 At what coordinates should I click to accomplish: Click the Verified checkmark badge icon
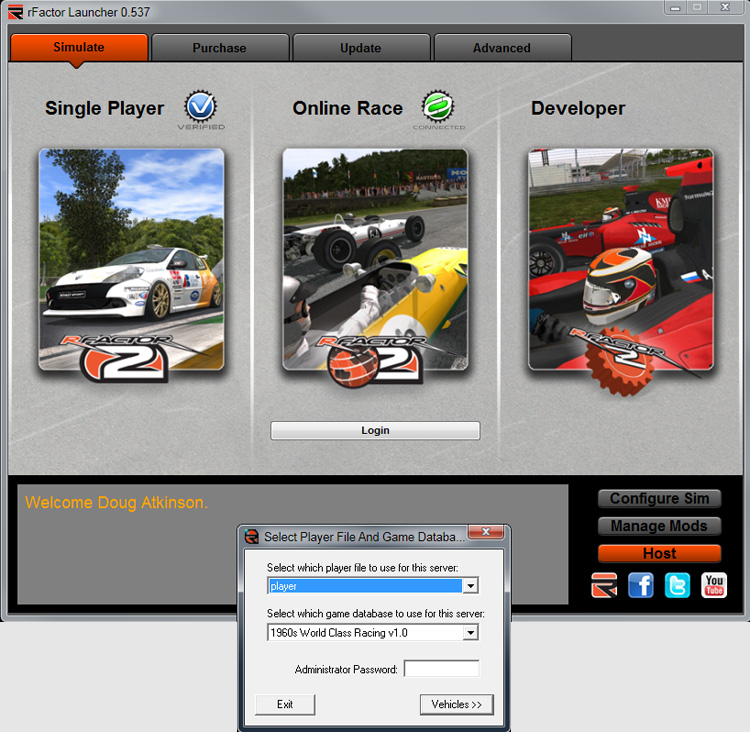[x=201, y=106]
